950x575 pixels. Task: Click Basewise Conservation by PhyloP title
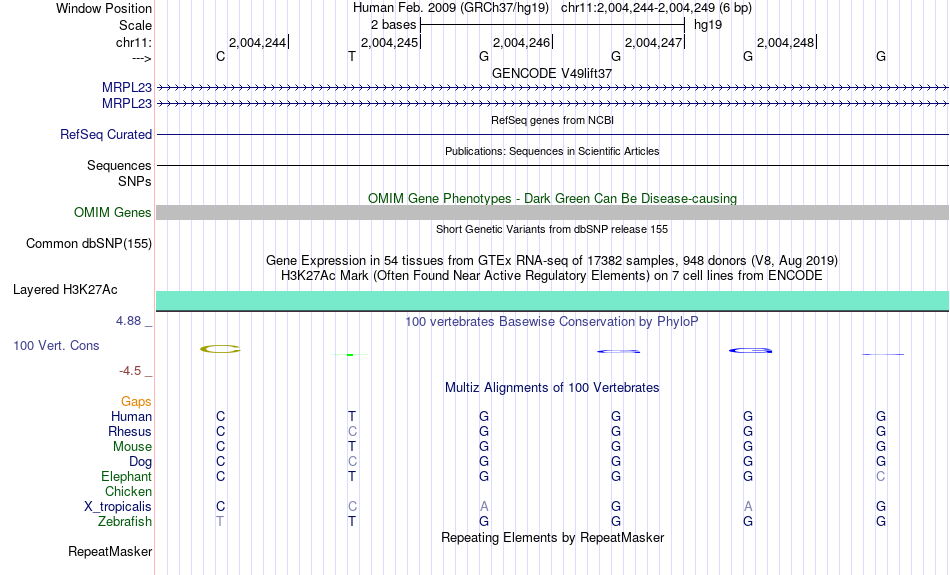[552, 321]
